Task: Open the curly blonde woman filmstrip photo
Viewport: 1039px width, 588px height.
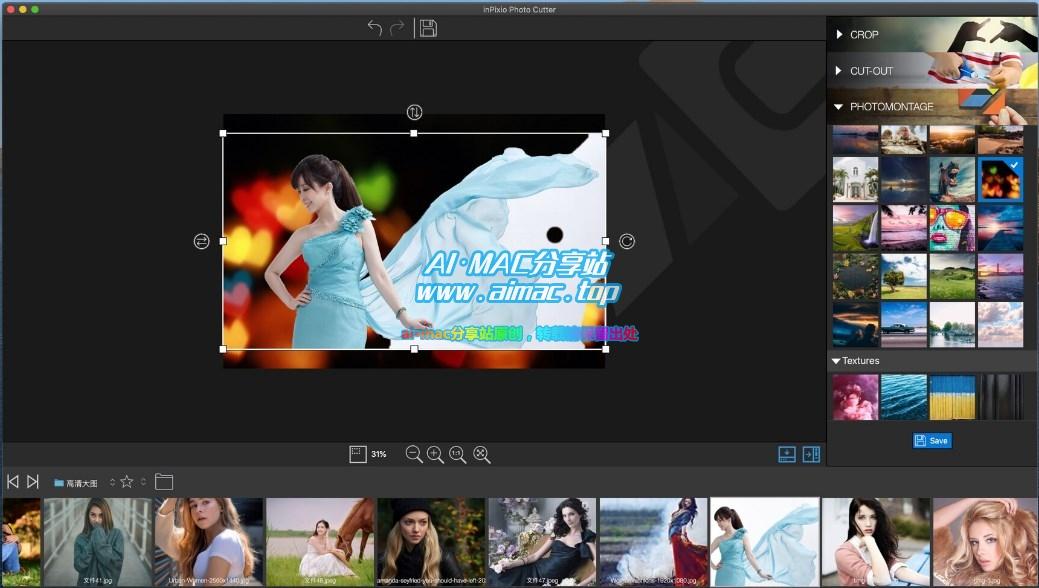Action: click(986, 542)
